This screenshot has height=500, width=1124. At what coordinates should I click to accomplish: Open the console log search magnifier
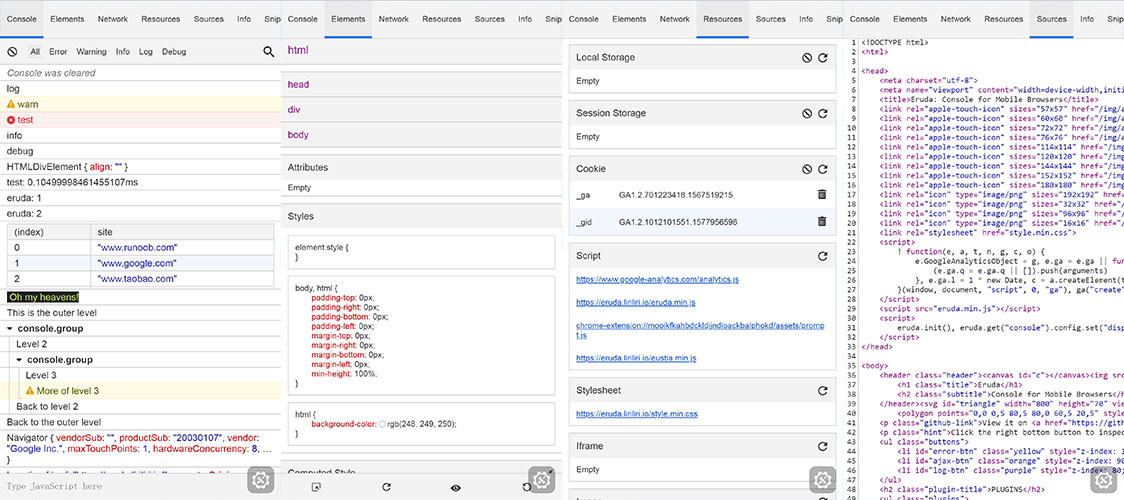click(268, 52)
